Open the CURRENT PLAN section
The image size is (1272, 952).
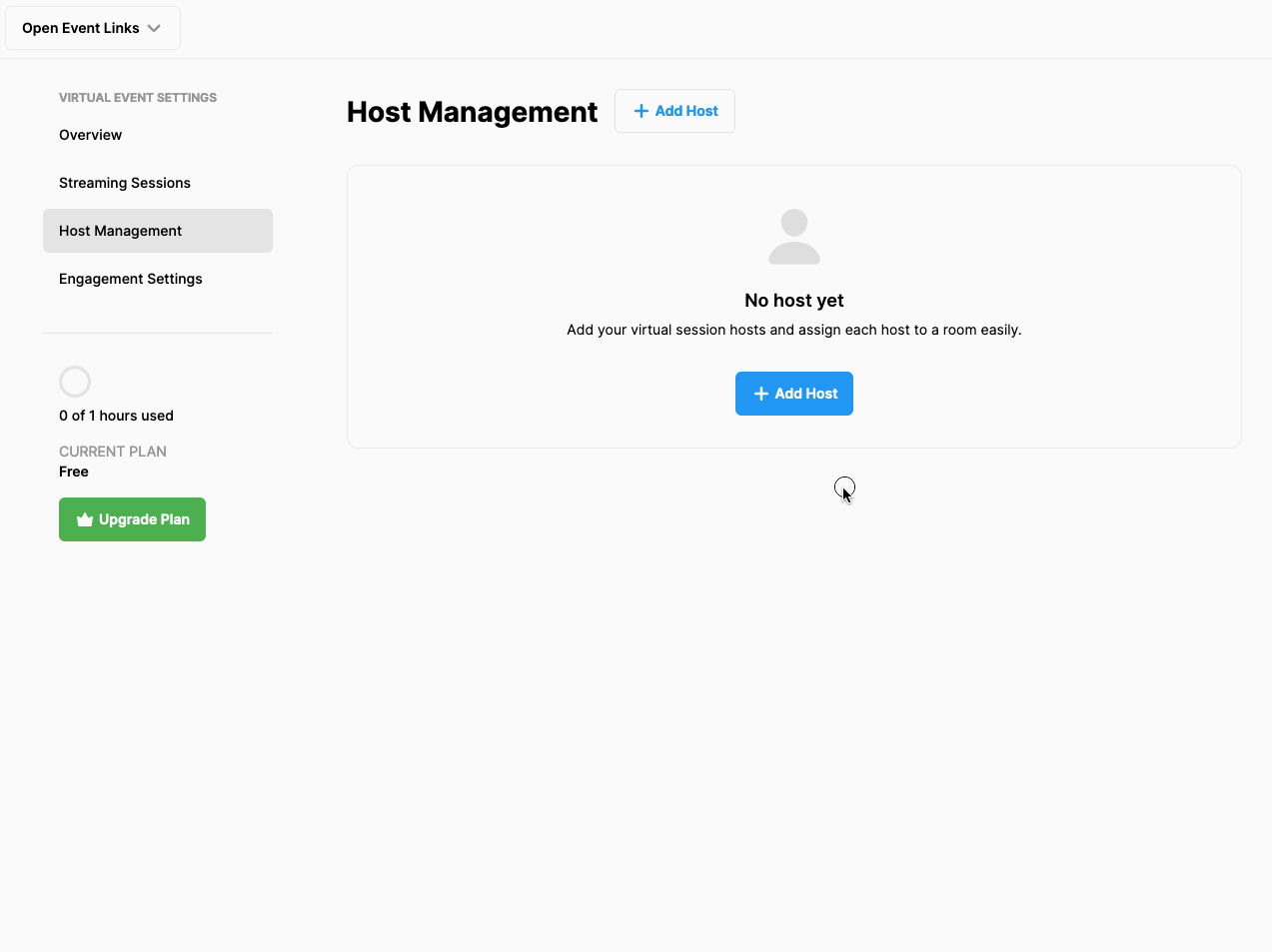point(113,451)
